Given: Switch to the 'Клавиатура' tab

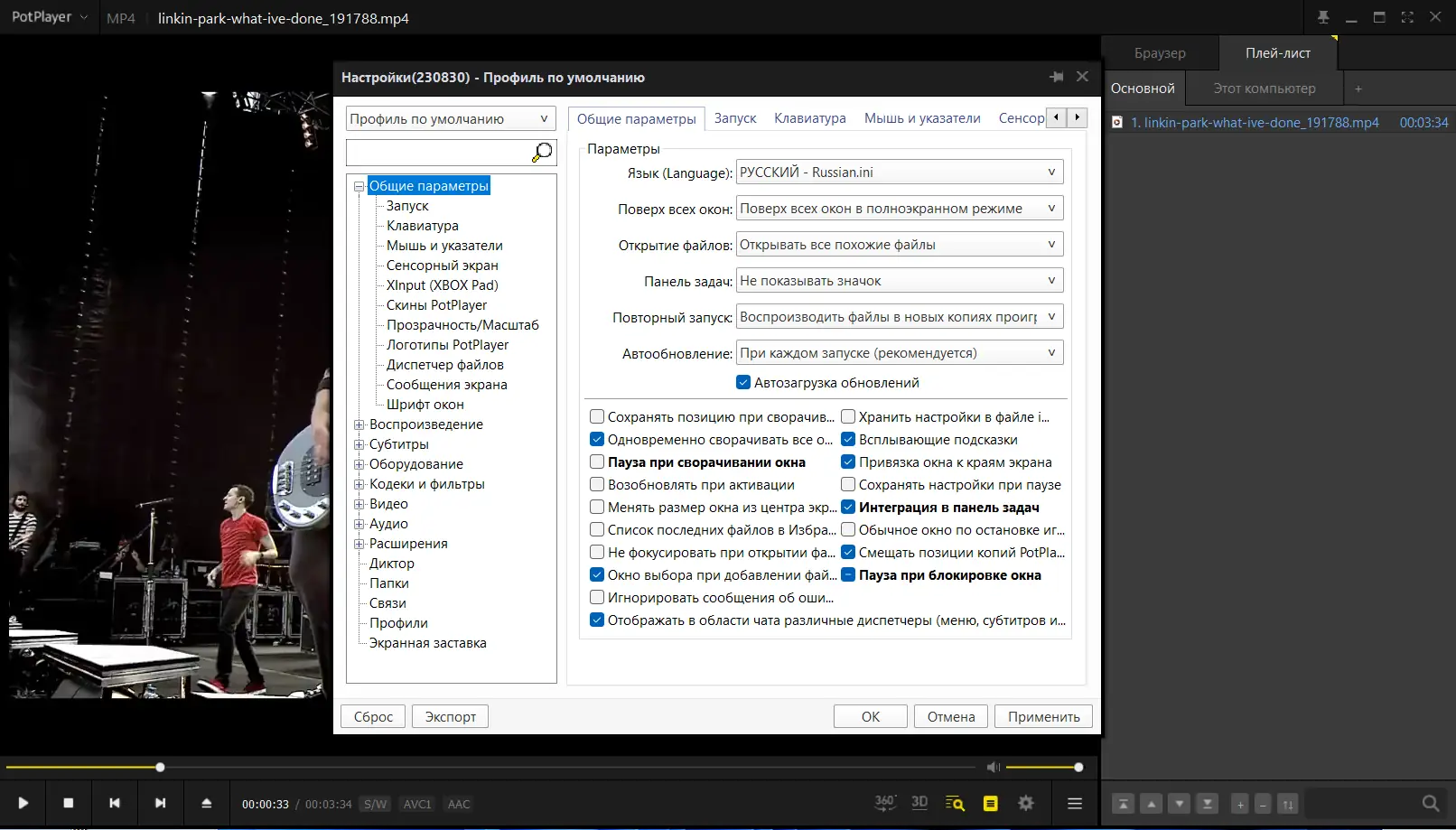Looking at the screenshot, I should coord(809,118).
